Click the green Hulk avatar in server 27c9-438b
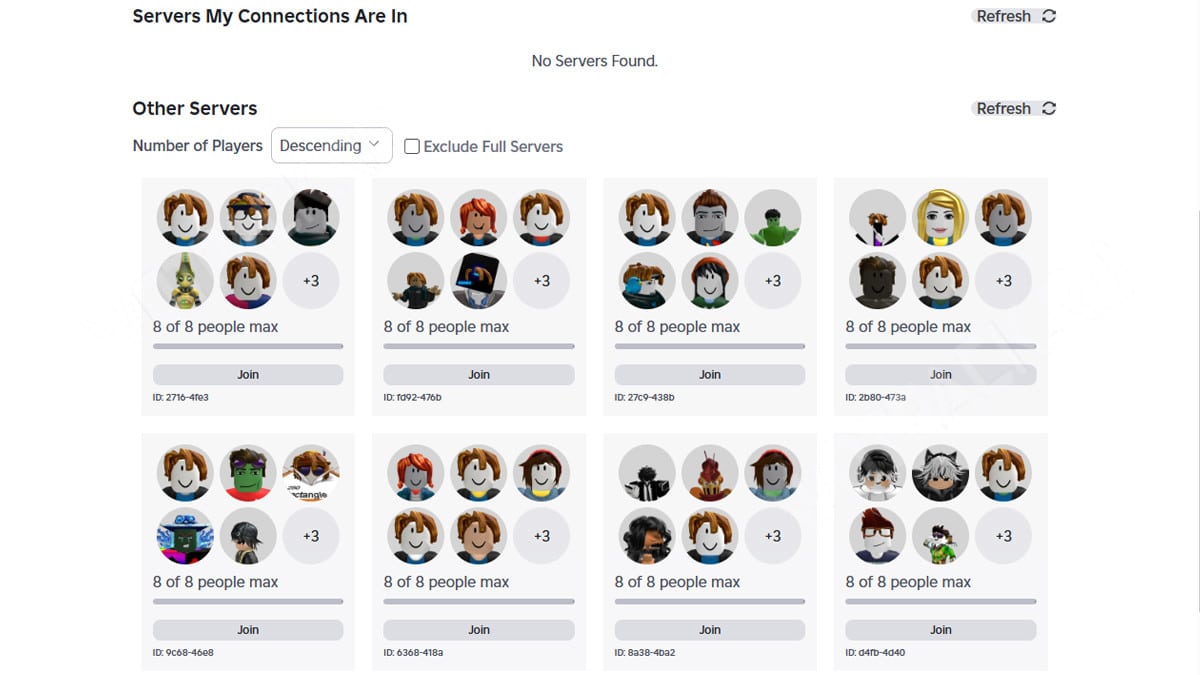The width and height of the screenshot is (1200, 675). click(772, 218)
